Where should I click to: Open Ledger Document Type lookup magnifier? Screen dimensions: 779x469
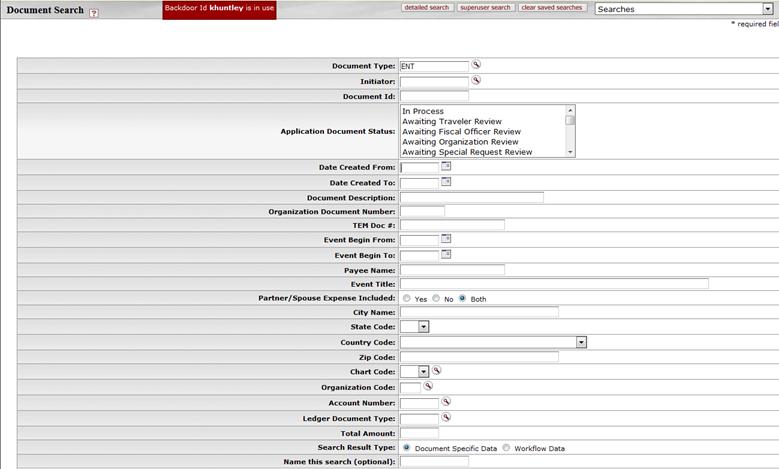446,417
